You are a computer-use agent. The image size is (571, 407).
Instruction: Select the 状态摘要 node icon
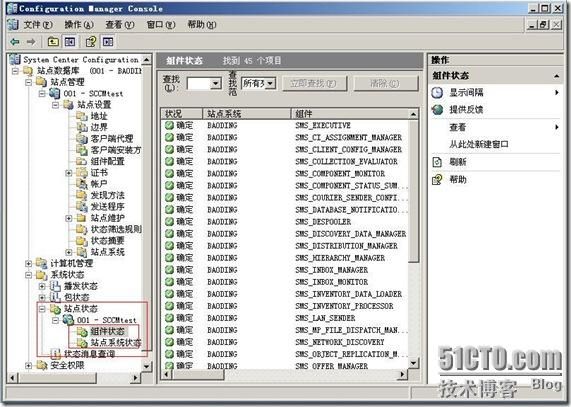[x=82, y=240]
